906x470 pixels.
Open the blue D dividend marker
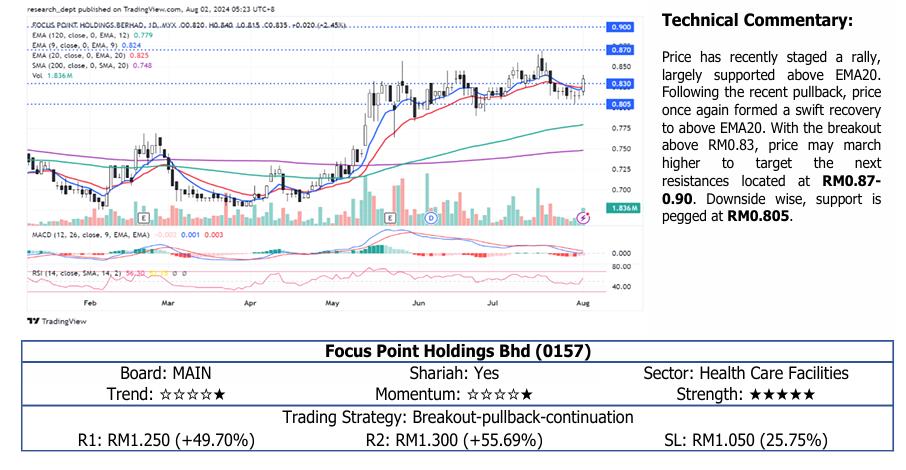[431, 217]
